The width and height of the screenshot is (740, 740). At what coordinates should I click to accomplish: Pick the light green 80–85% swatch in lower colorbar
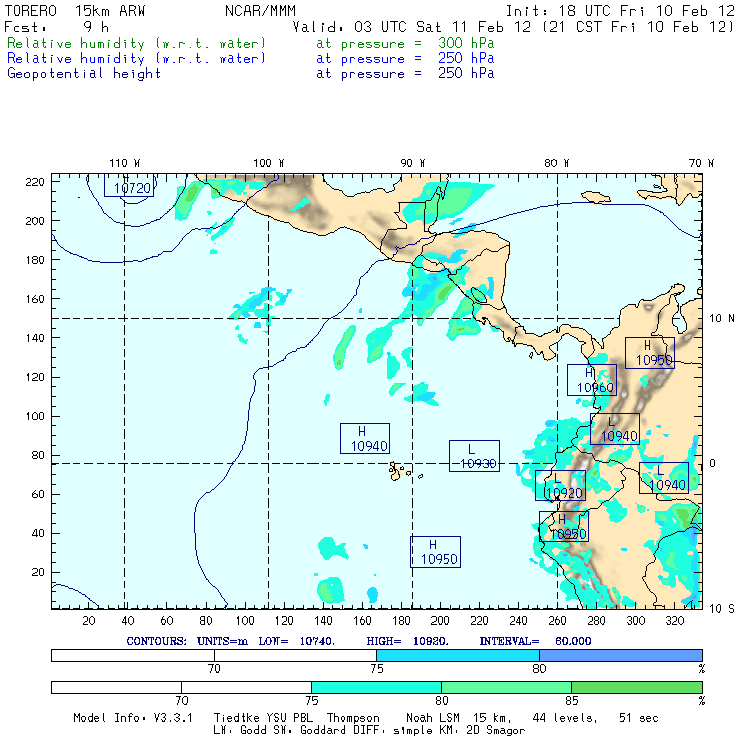(506, 688)
